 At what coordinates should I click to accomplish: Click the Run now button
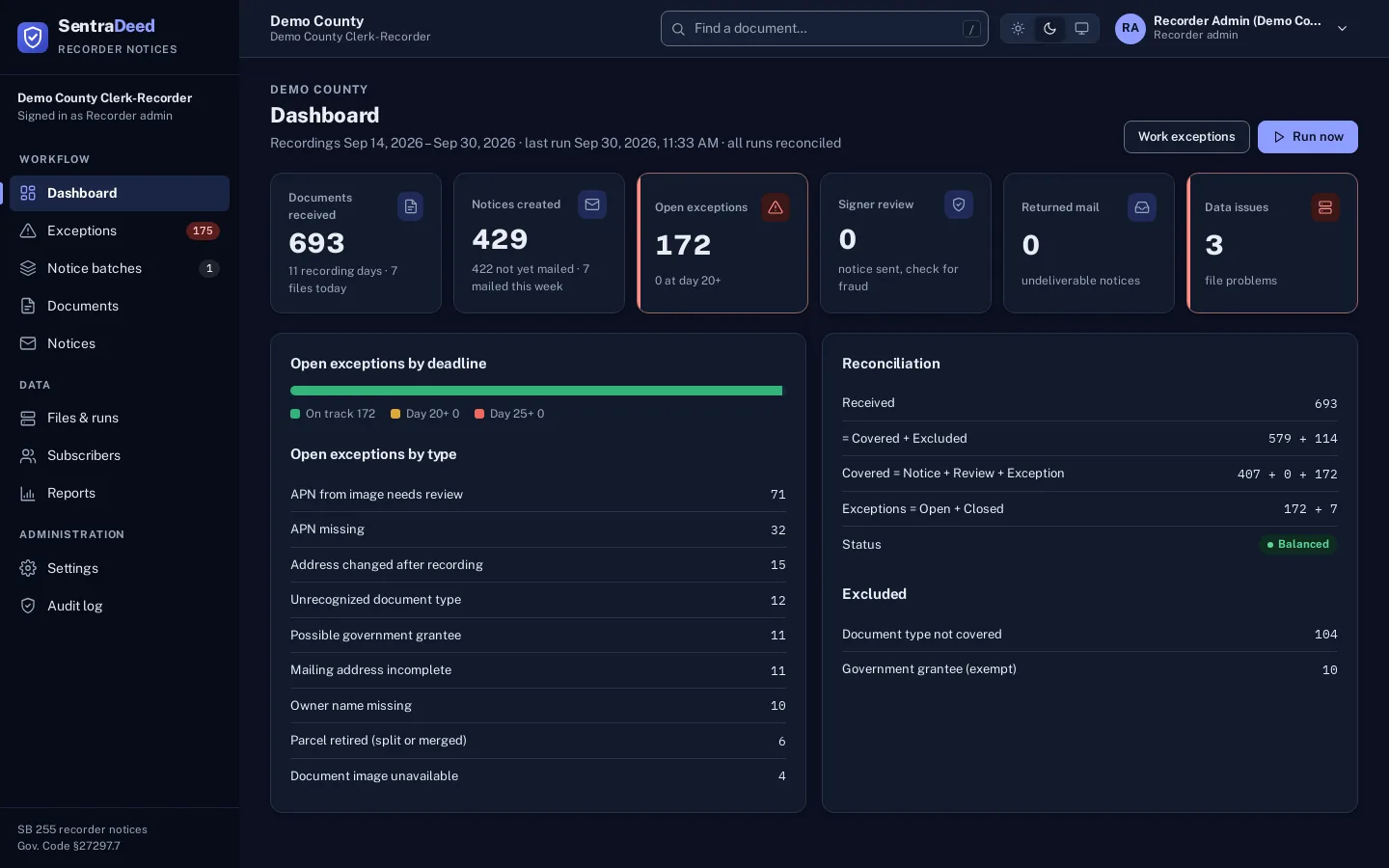(x=1308, y=137)
